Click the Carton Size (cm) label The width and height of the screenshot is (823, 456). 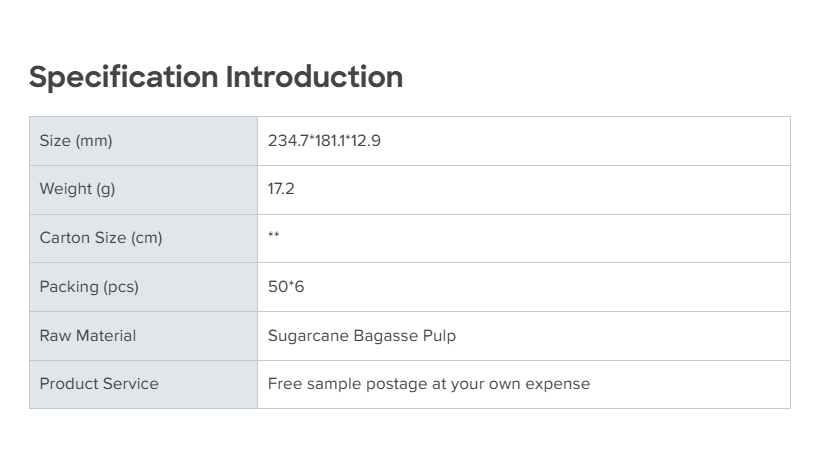(101, 238)
